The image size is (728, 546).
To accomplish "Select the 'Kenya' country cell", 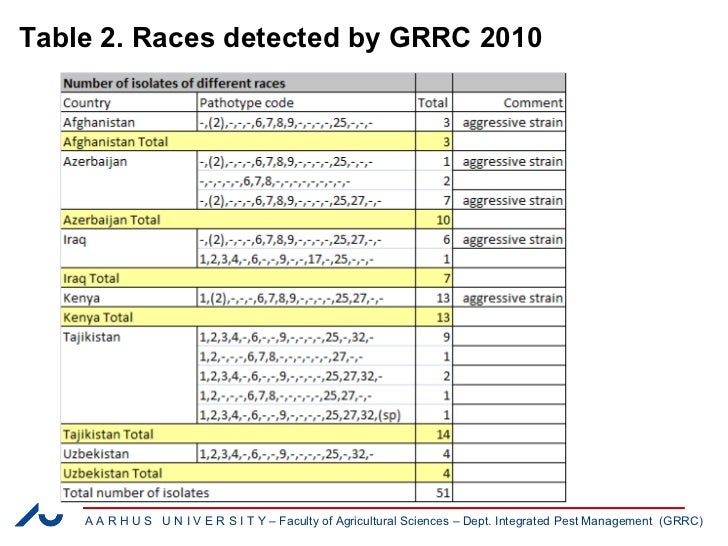I will click(81, 298).
